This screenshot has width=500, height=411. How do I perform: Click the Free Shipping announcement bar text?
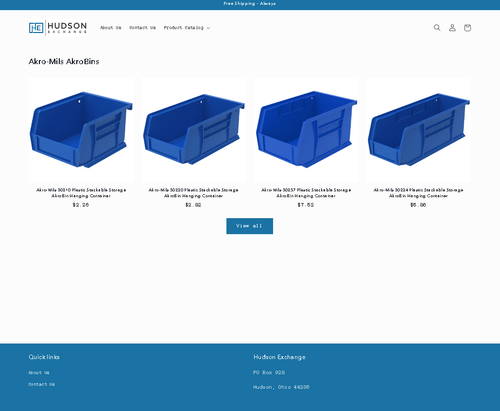tap(250, 4)
